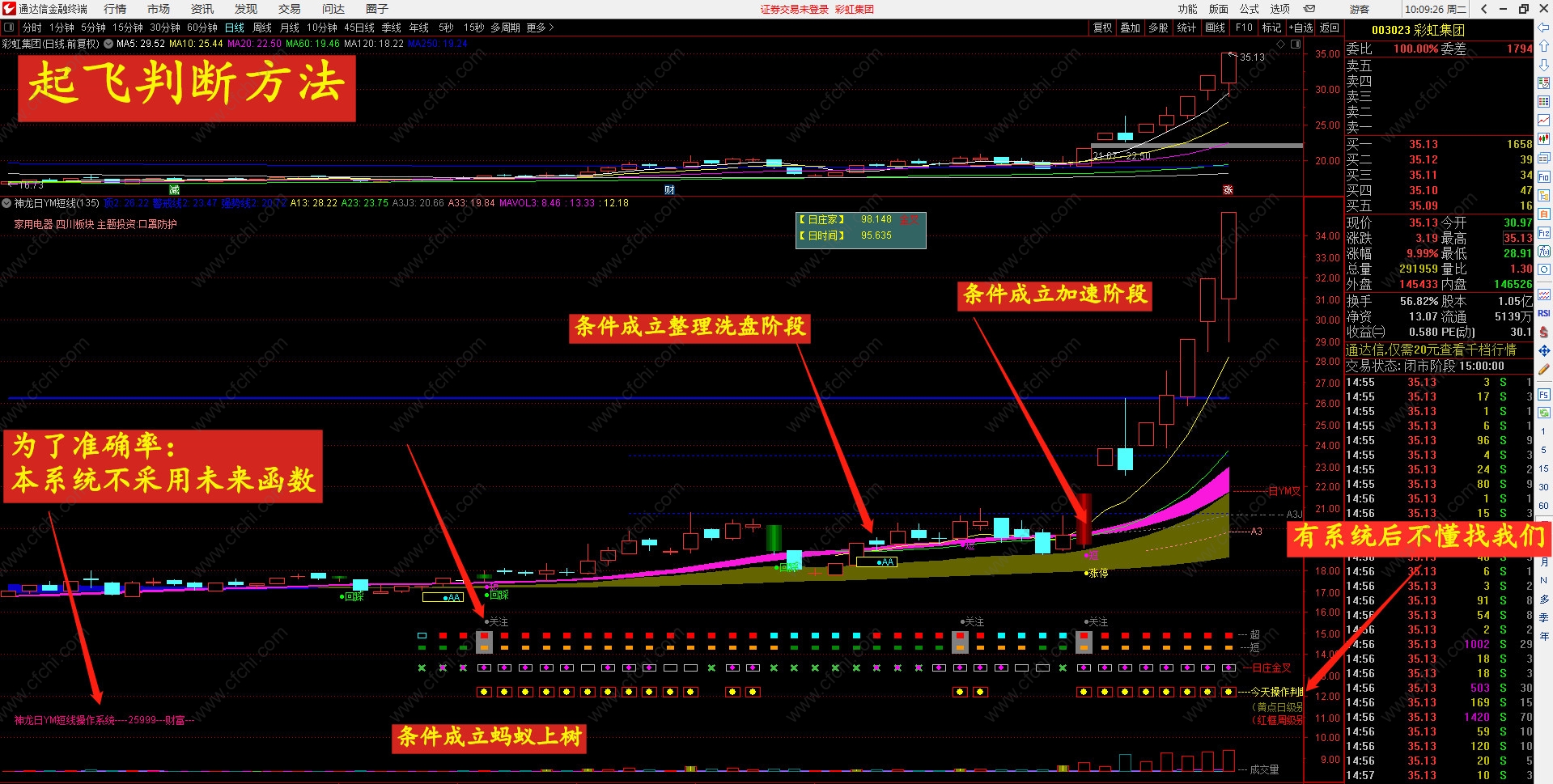Expand indicator menu beside 神龙日YM短线(135)
This screenshot has height=784, width=1553.
tap(6, 203)
